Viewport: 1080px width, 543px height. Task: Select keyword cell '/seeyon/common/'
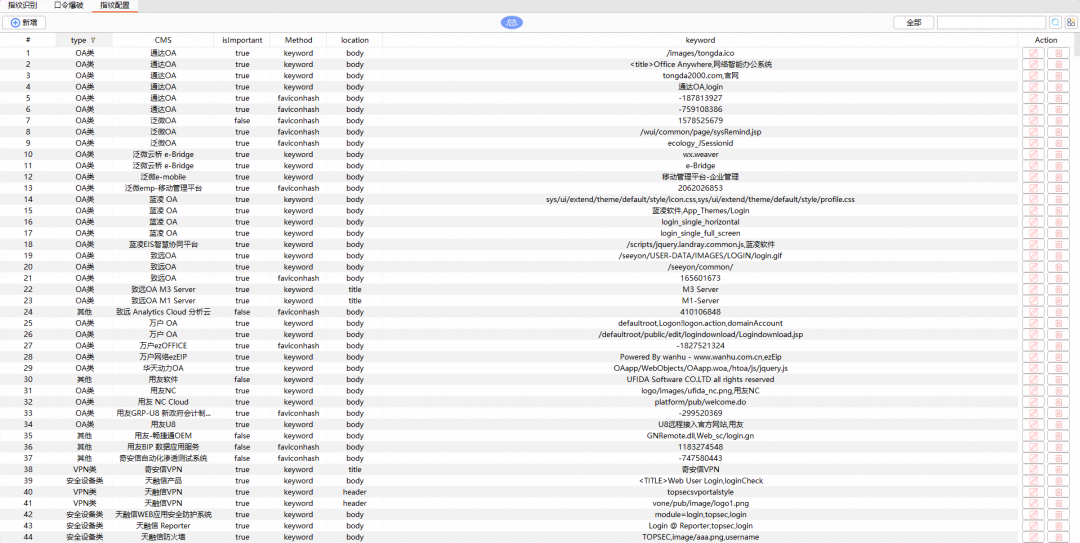click(700, 267)
